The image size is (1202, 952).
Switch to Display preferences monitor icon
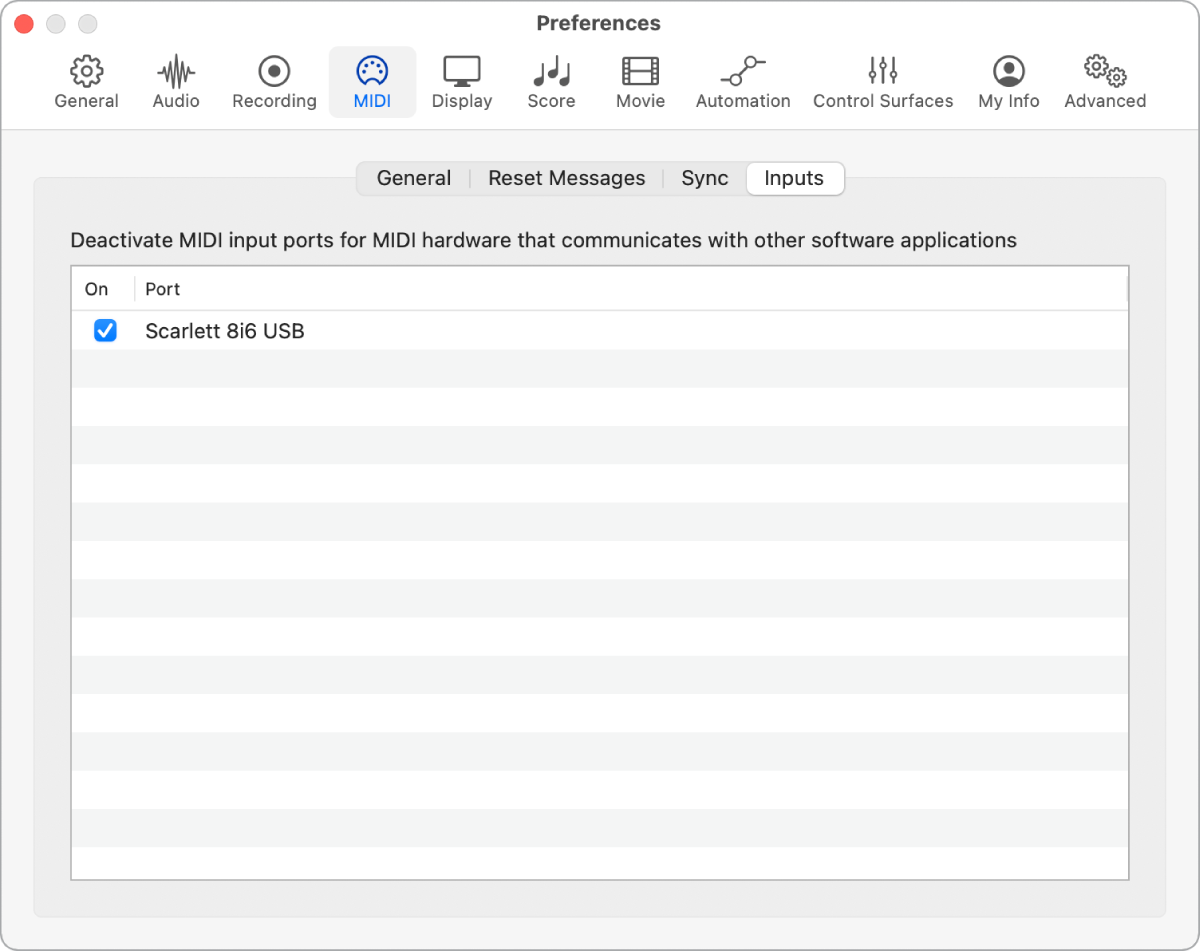462,72
